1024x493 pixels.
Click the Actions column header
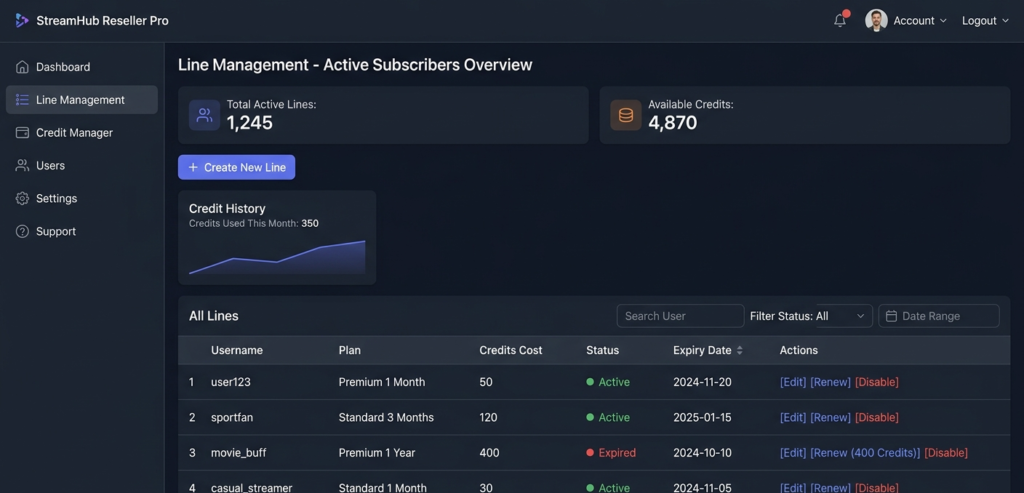798,350
